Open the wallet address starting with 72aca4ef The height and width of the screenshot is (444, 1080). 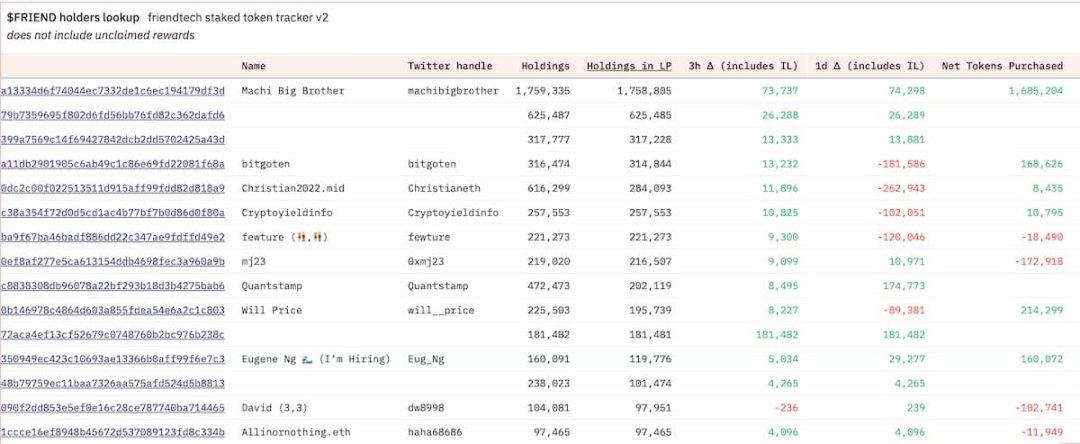[112, 334]
